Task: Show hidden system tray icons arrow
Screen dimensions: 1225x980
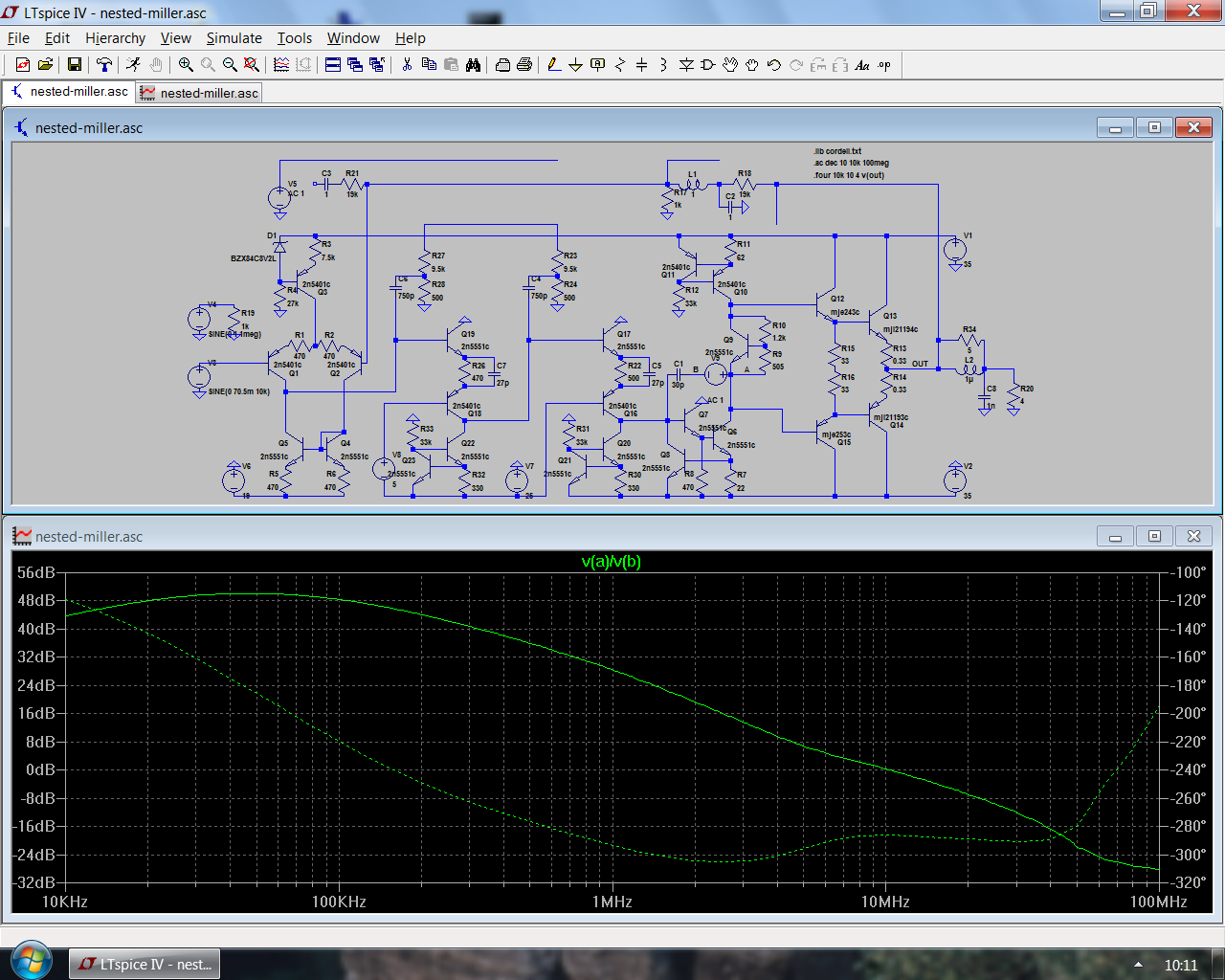Action: [x=1138, y=965]
